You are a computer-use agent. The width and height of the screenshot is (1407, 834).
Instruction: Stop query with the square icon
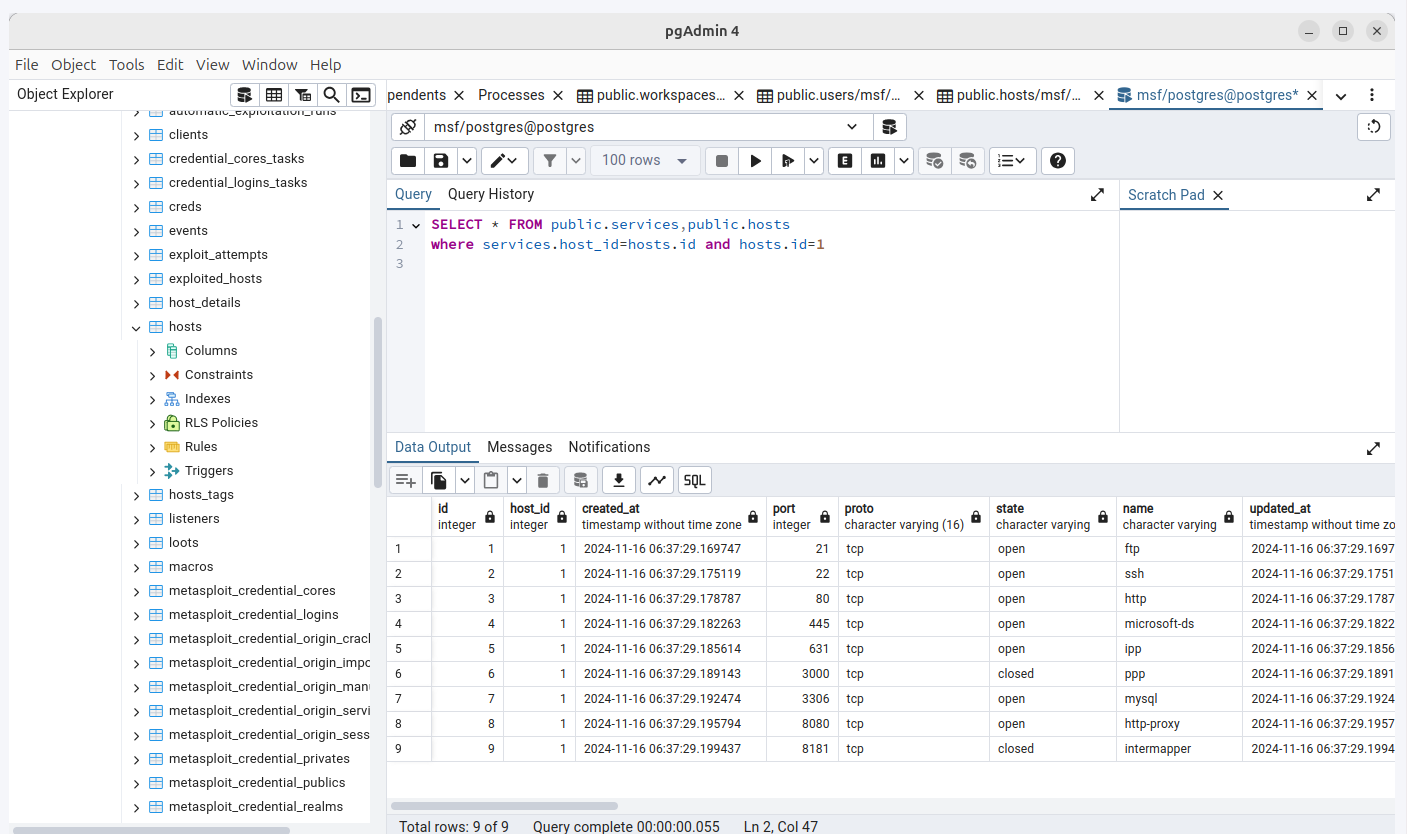tap(722, 160)
